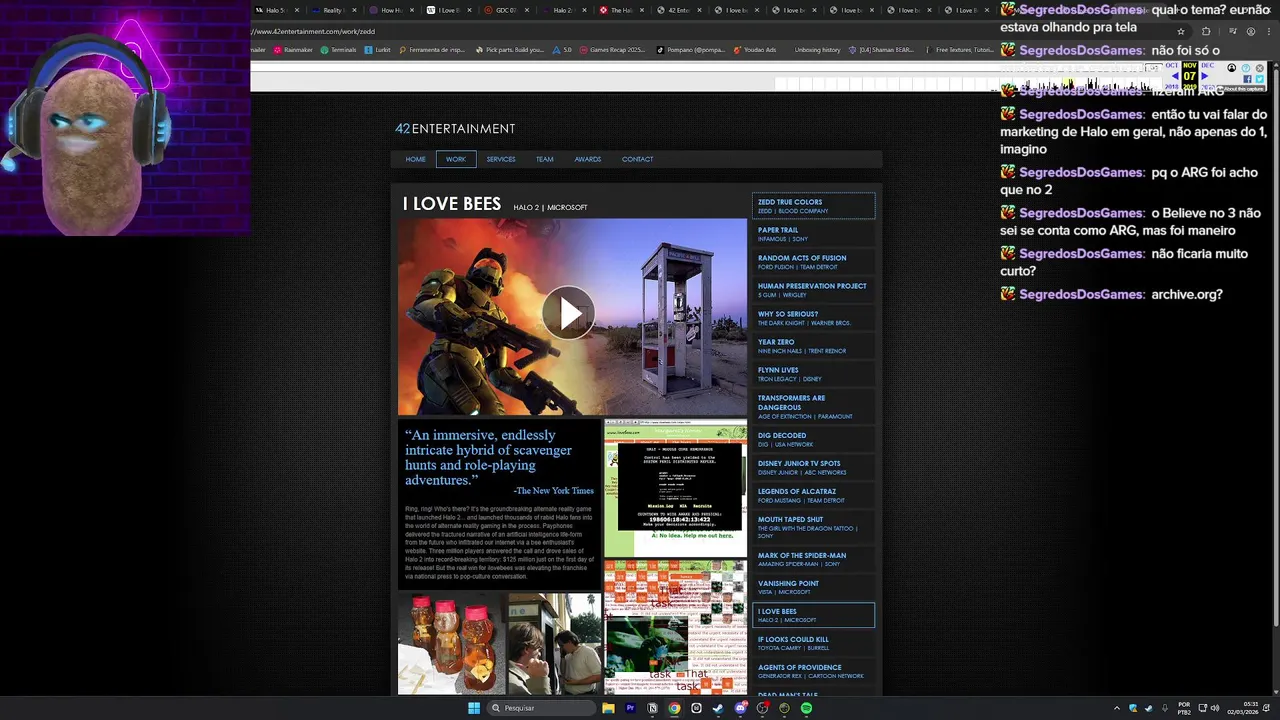
Task: Open the honey bear jars thumbnail
Action: pyautogui.click(x=451, y=643)
